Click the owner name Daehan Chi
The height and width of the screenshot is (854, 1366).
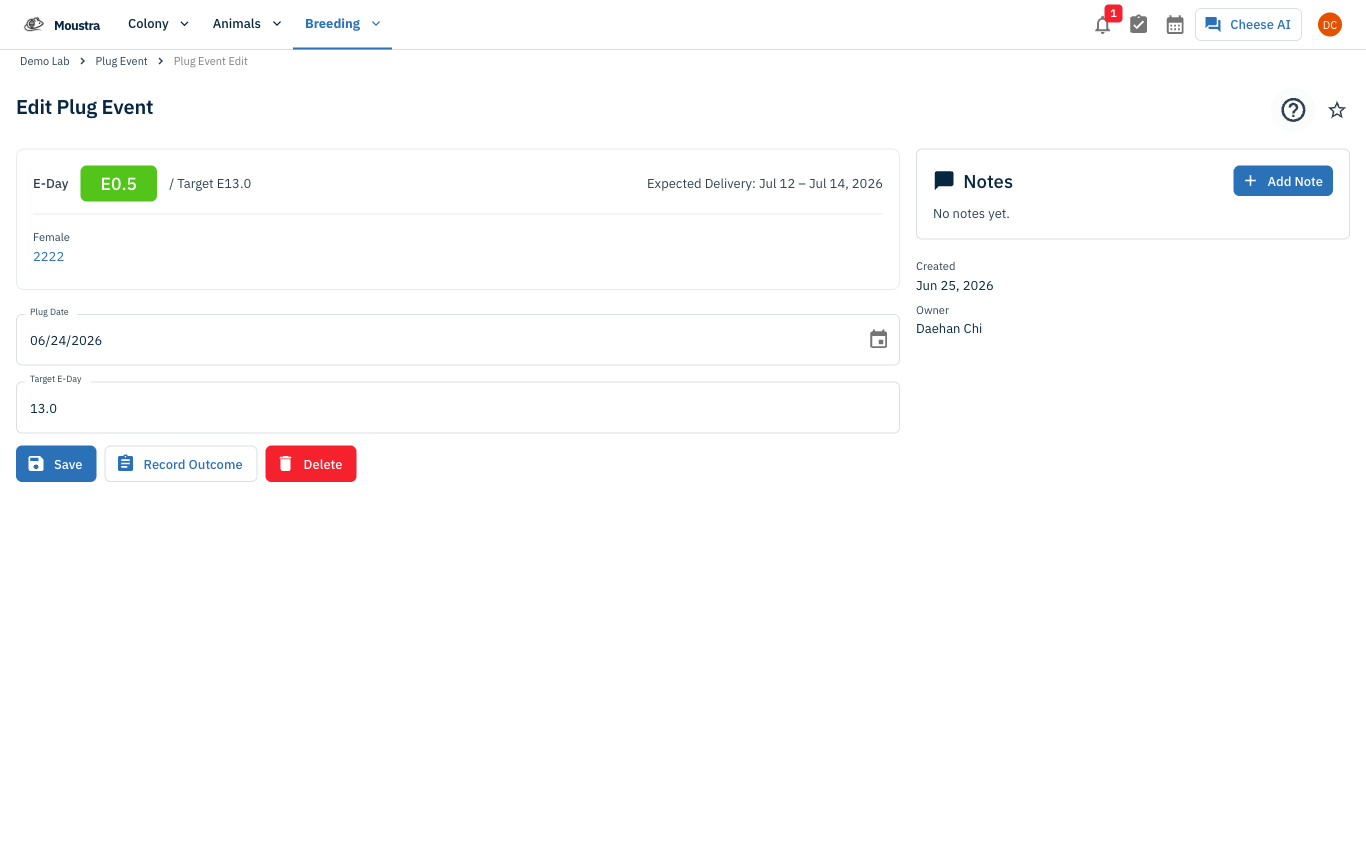pos(949,328)
